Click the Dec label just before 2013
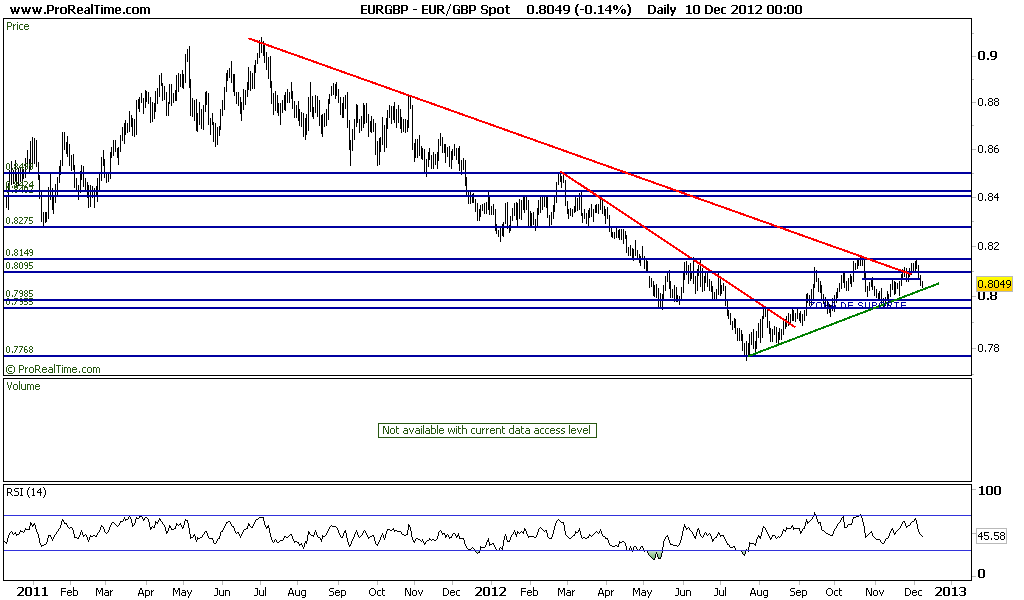This screenshot has height=600, width=1024. pos(913,592)
